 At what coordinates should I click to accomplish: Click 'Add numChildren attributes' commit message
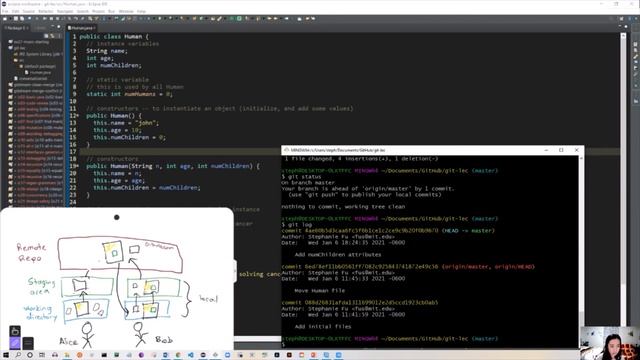point(338,255)
